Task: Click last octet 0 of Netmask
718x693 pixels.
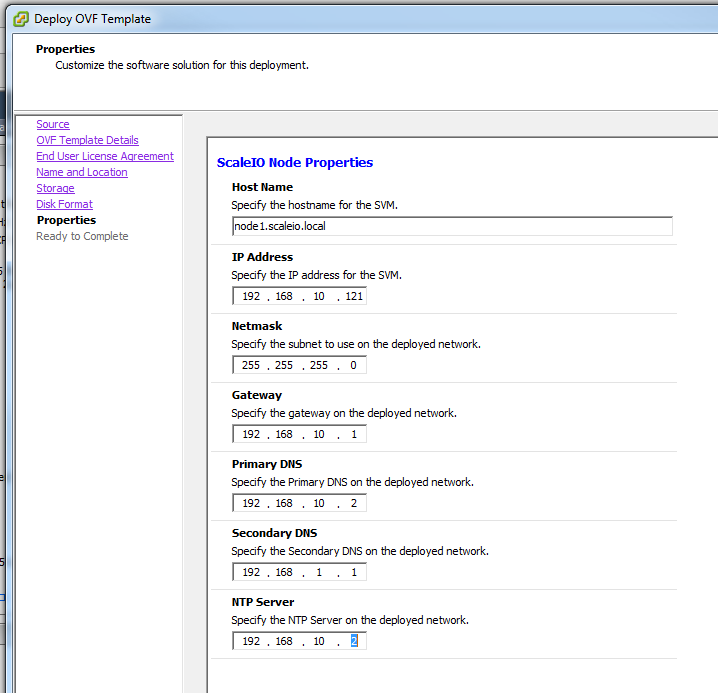Action: click(x=354, y=366)
